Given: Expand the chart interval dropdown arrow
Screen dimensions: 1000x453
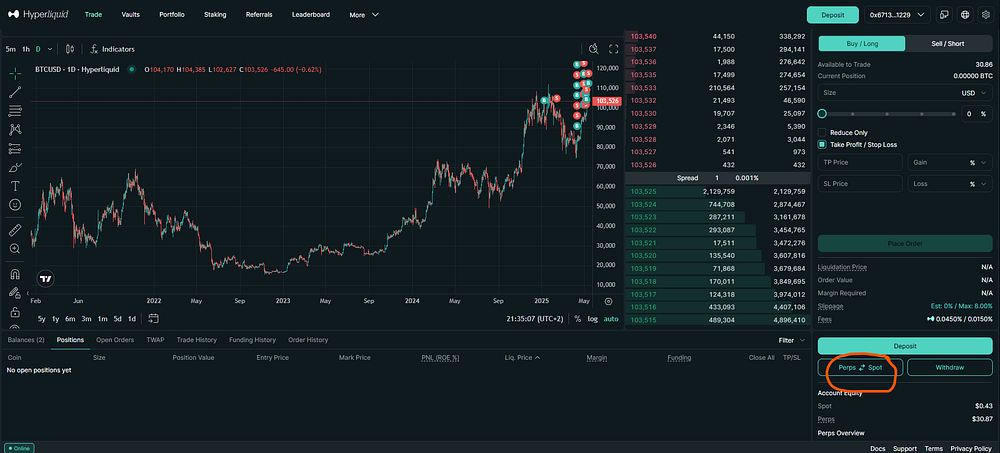Looking at the screenshot, I should (x=50, y=49).
